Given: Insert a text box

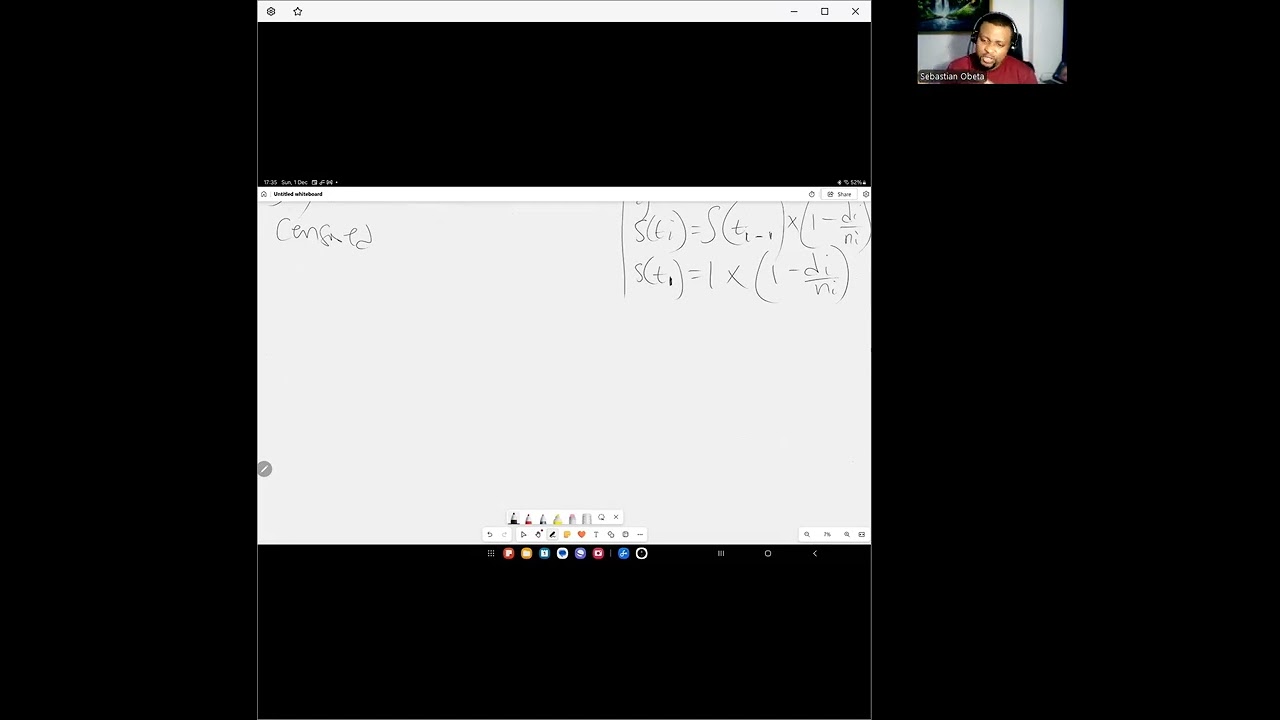Looking at the screenshot, I should point(596,534).
